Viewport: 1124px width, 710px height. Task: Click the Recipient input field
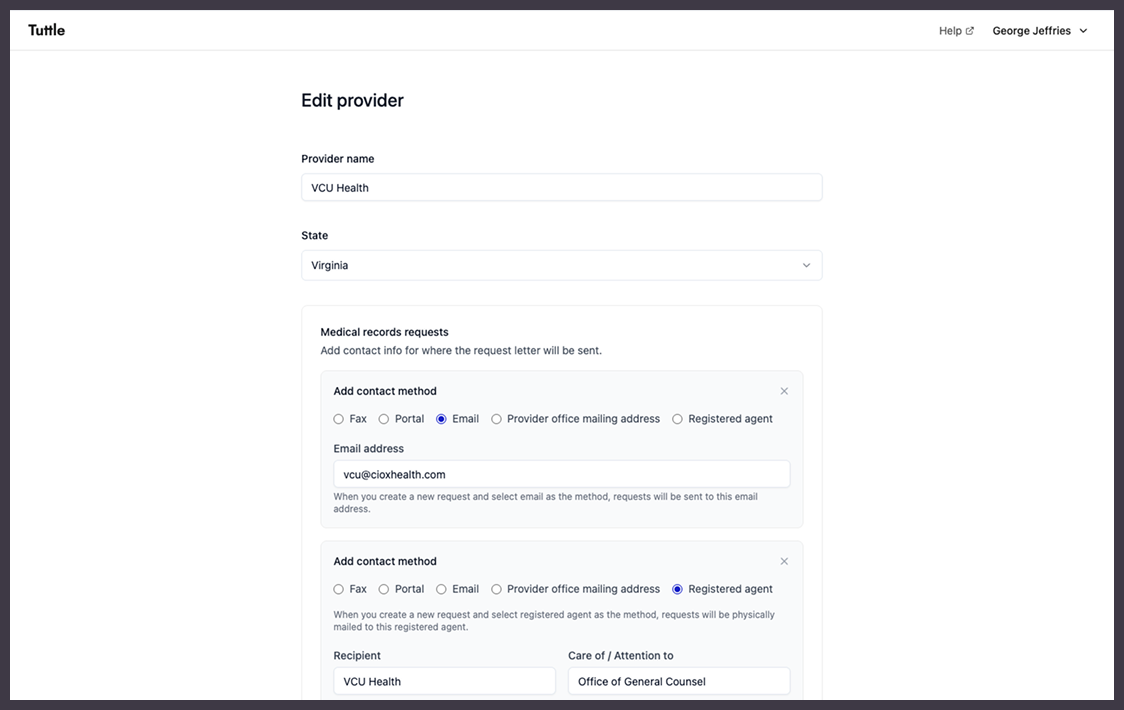click(x=444, y=682)
